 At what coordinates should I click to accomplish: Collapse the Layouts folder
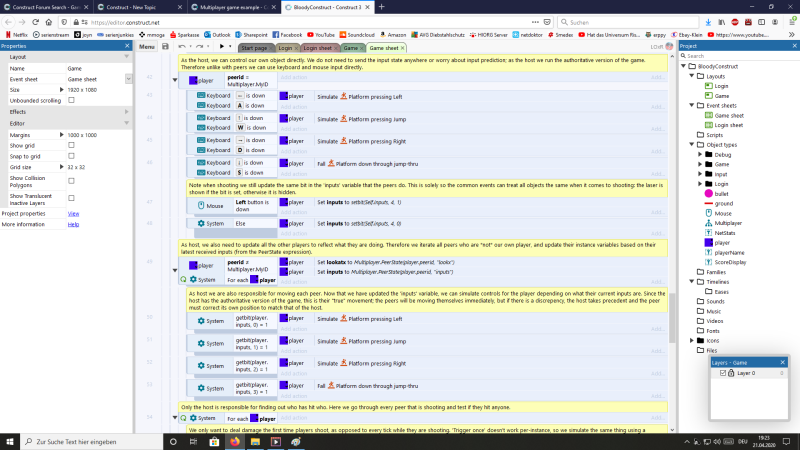692,76
